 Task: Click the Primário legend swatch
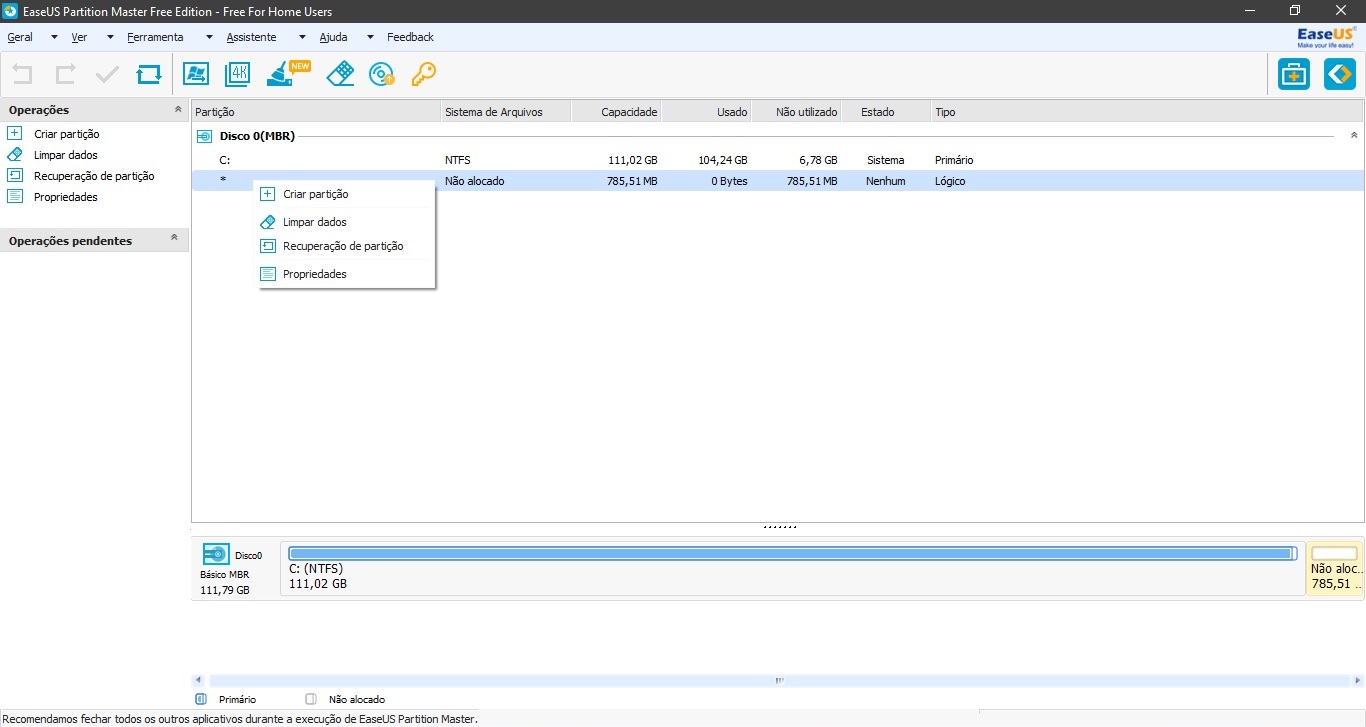coord(201,699)
